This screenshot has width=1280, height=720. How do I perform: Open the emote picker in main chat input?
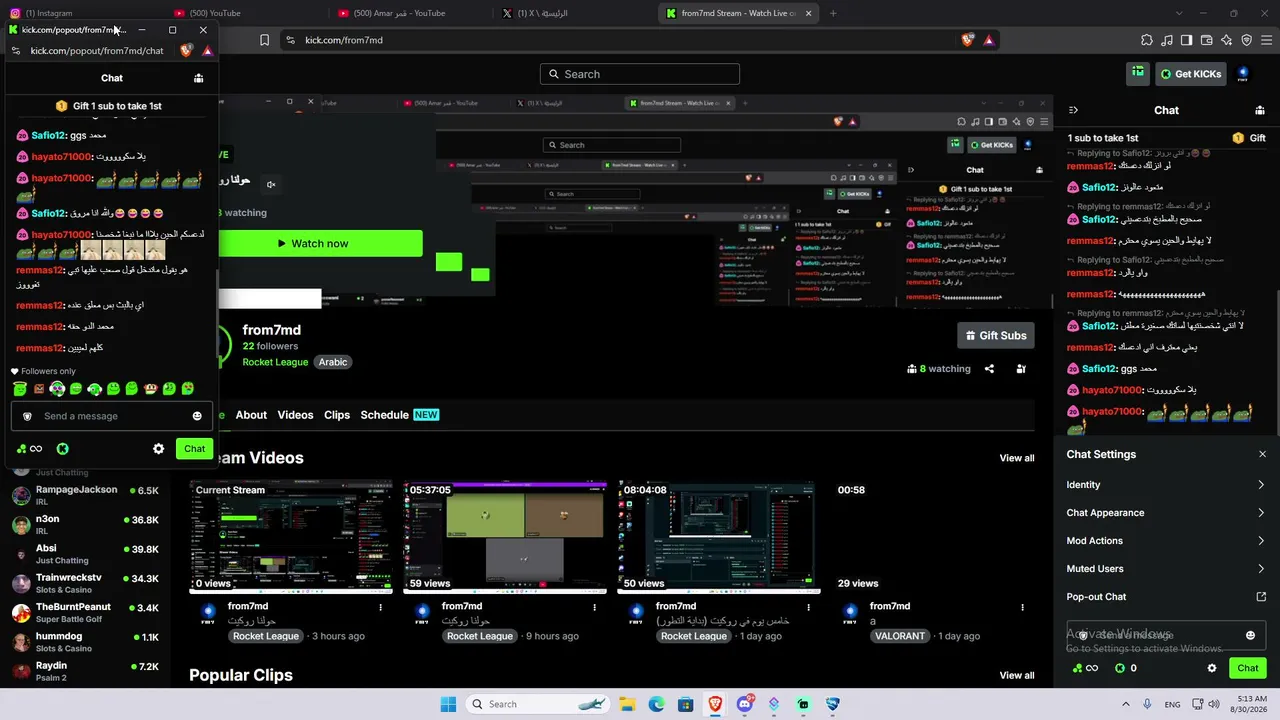pyautogui.click(x=1250, y=635)
